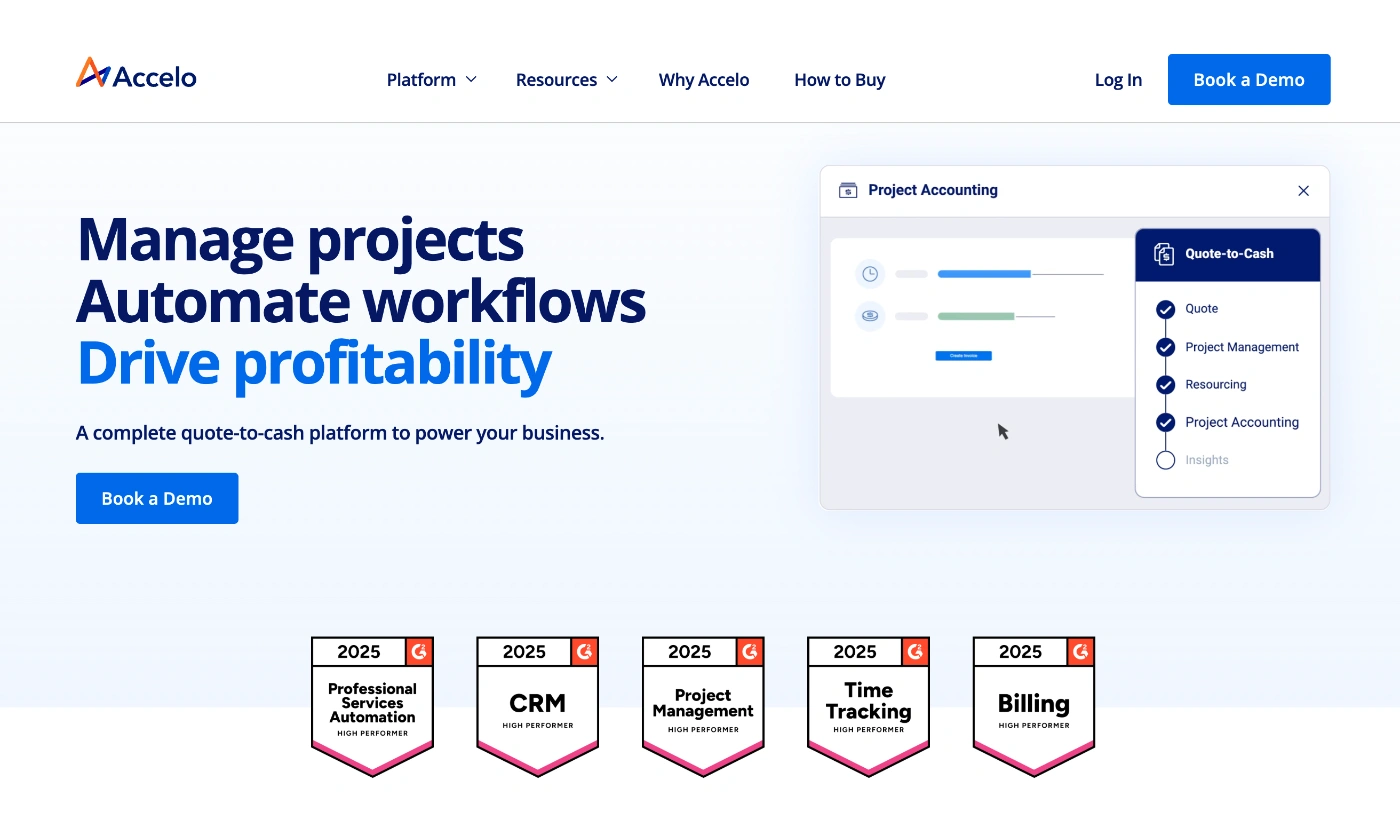Viewport: 1400px width, 828px height.
Task: Click the G2 logo on the Billing badge
Action: pos(1082,651)
